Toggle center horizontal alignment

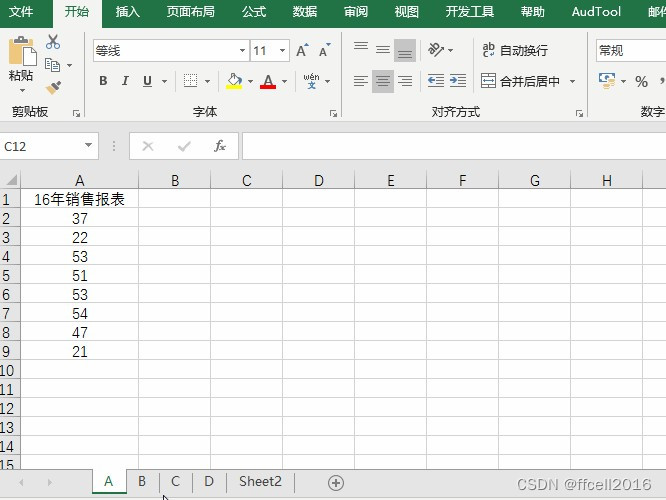pos(383,81)
